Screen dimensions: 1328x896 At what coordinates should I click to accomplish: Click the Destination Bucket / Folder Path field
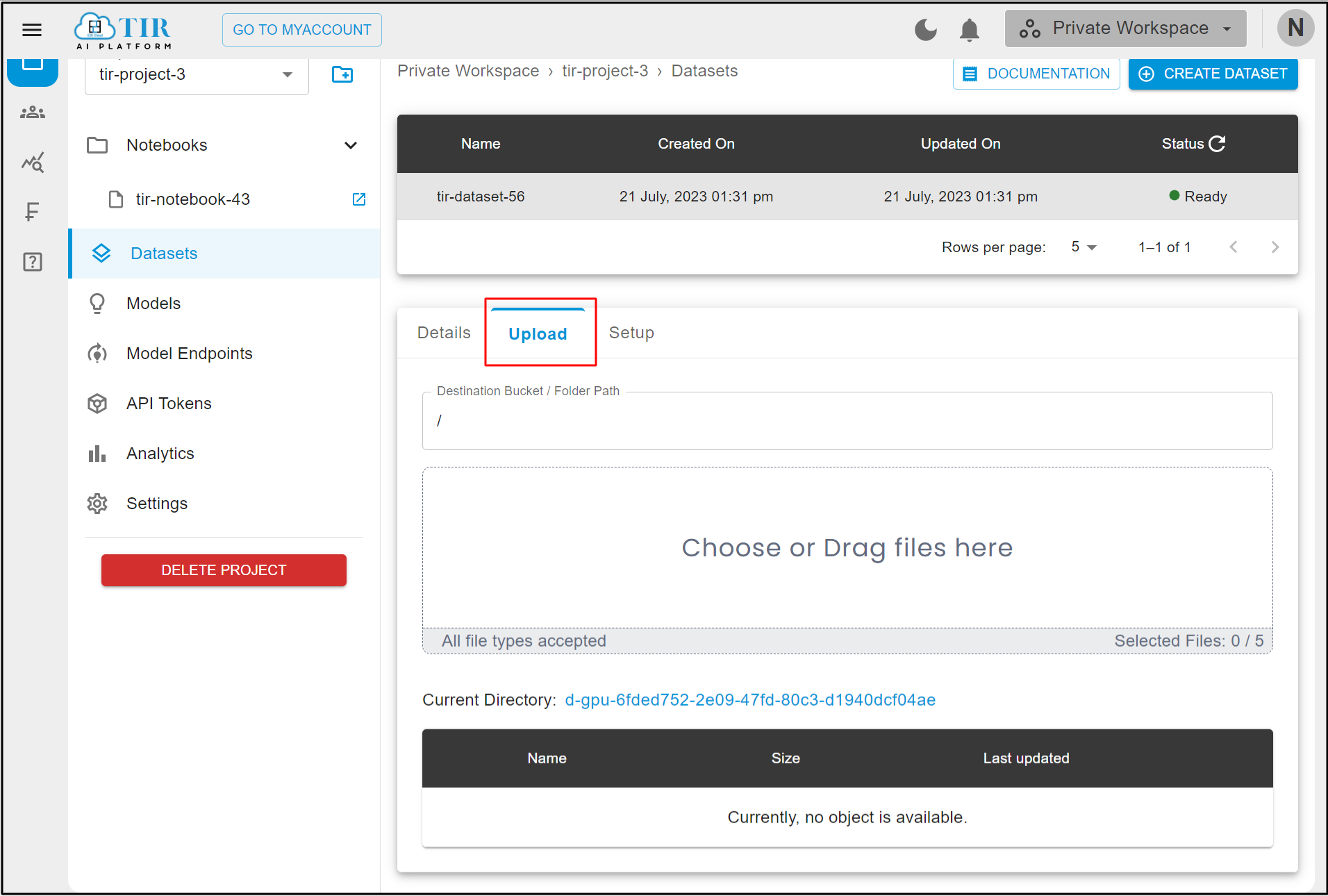tap(847, 421)
